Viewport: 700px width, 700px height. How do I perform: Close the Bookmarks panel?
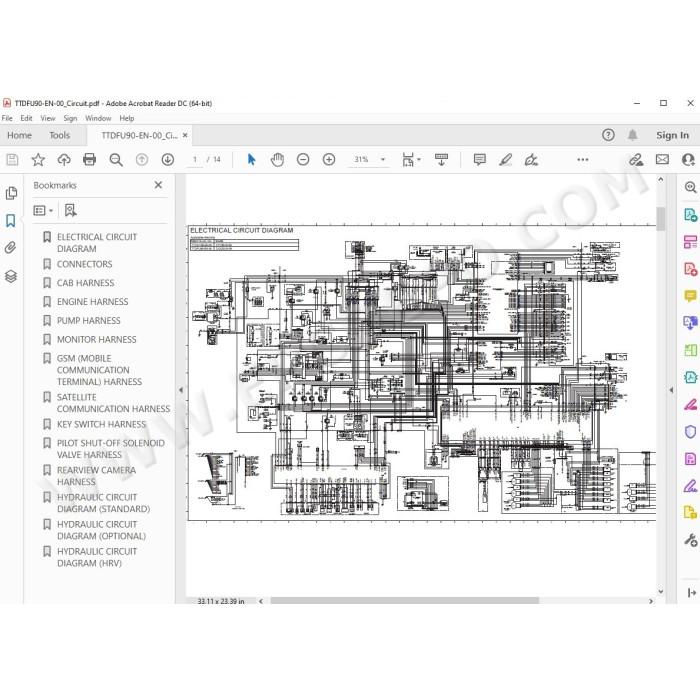(158, 185)
